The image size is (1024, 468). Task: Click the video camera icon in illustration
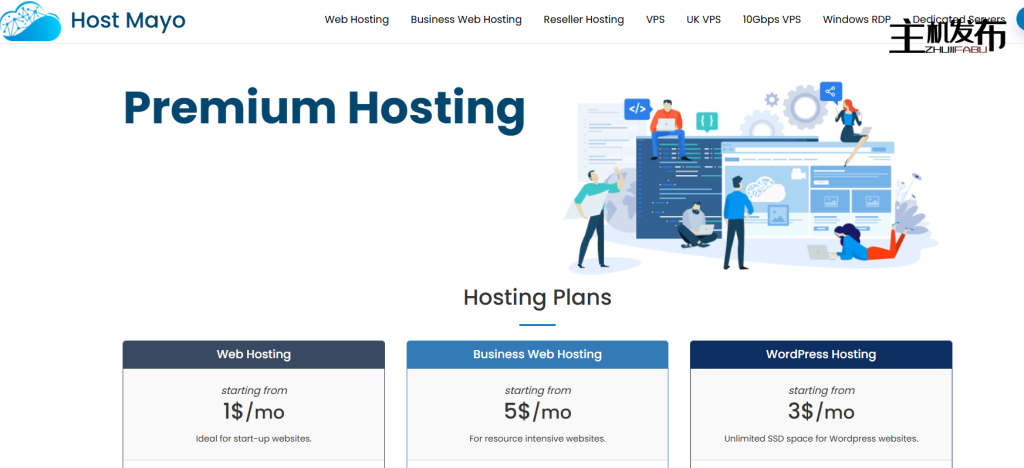point(796,174)
